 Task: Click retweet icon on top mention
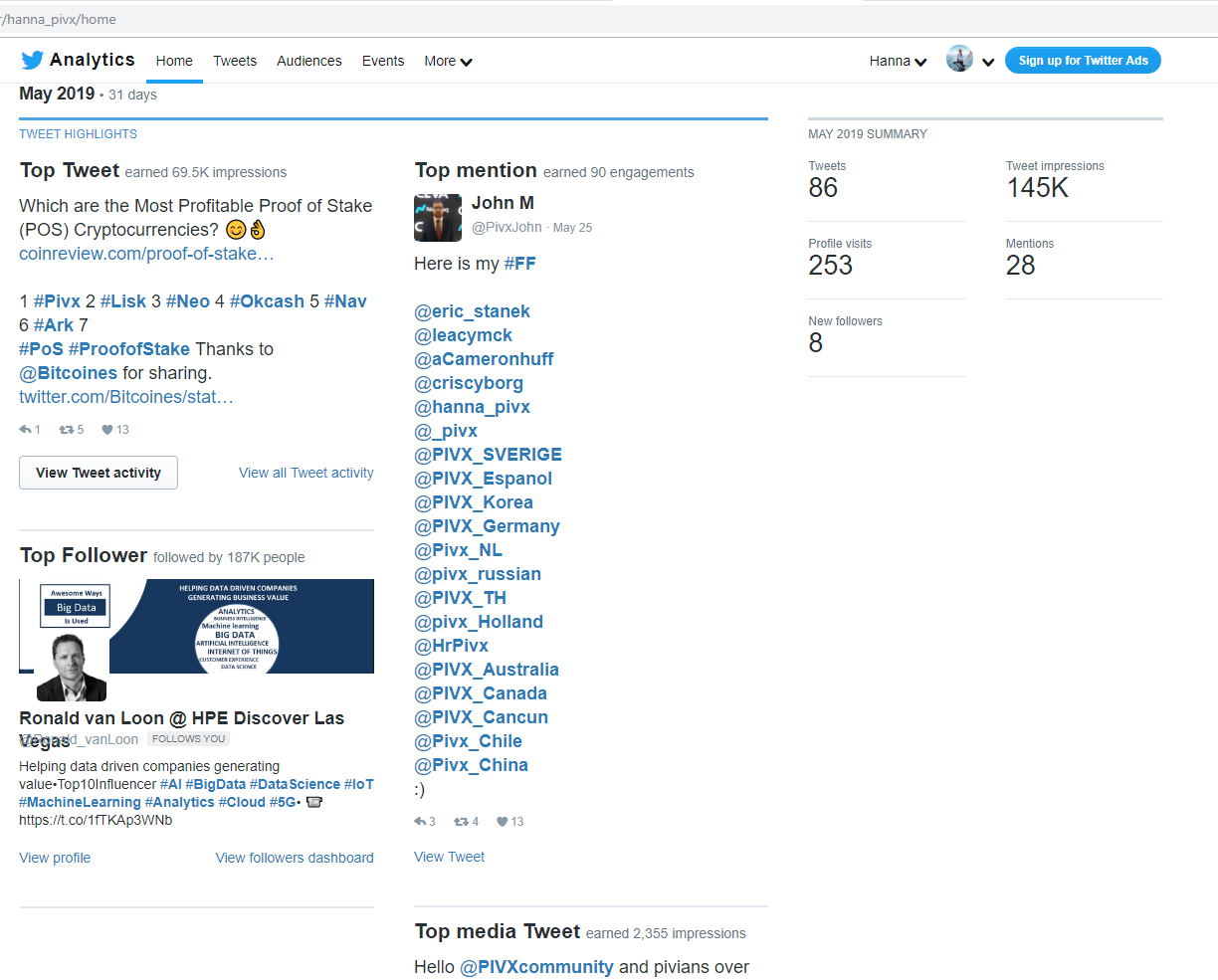[461, 822]
